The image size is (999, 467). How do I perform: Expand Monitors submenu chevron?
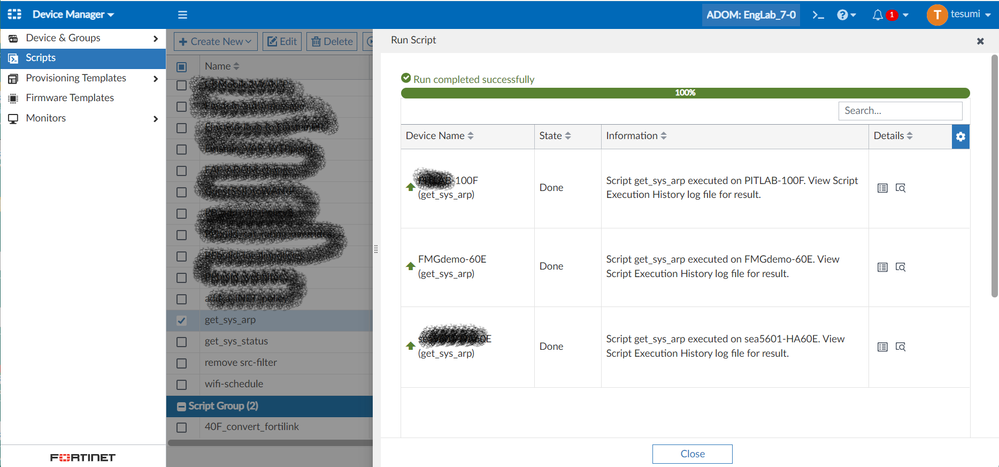coord(155,119)
